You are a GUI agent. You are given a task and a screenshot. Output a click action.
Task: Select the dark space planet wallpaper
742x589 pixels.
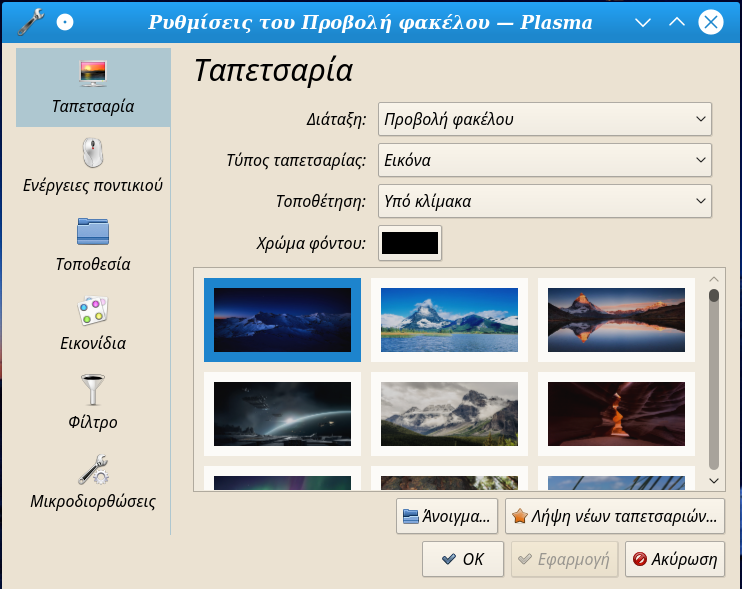click(283, 414)
